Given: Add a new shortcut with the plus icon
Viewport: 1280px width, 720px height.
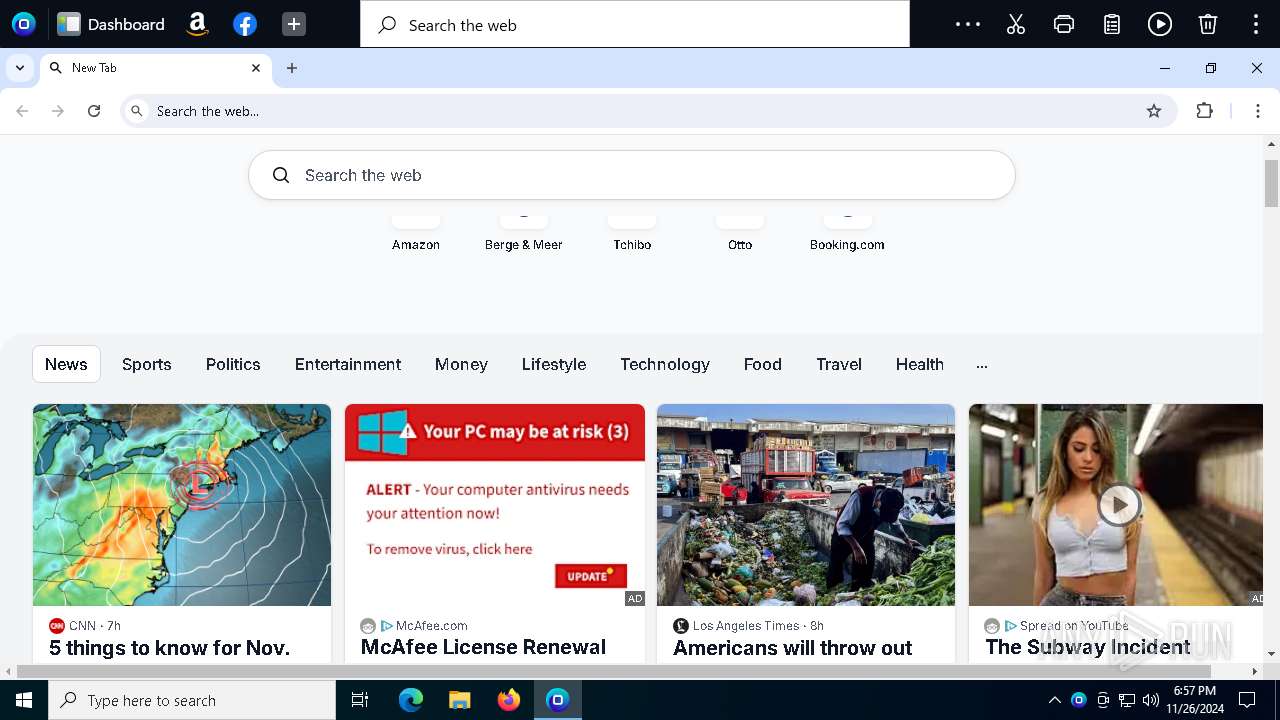Looking at the screenshot, I should tap(293, 24).
